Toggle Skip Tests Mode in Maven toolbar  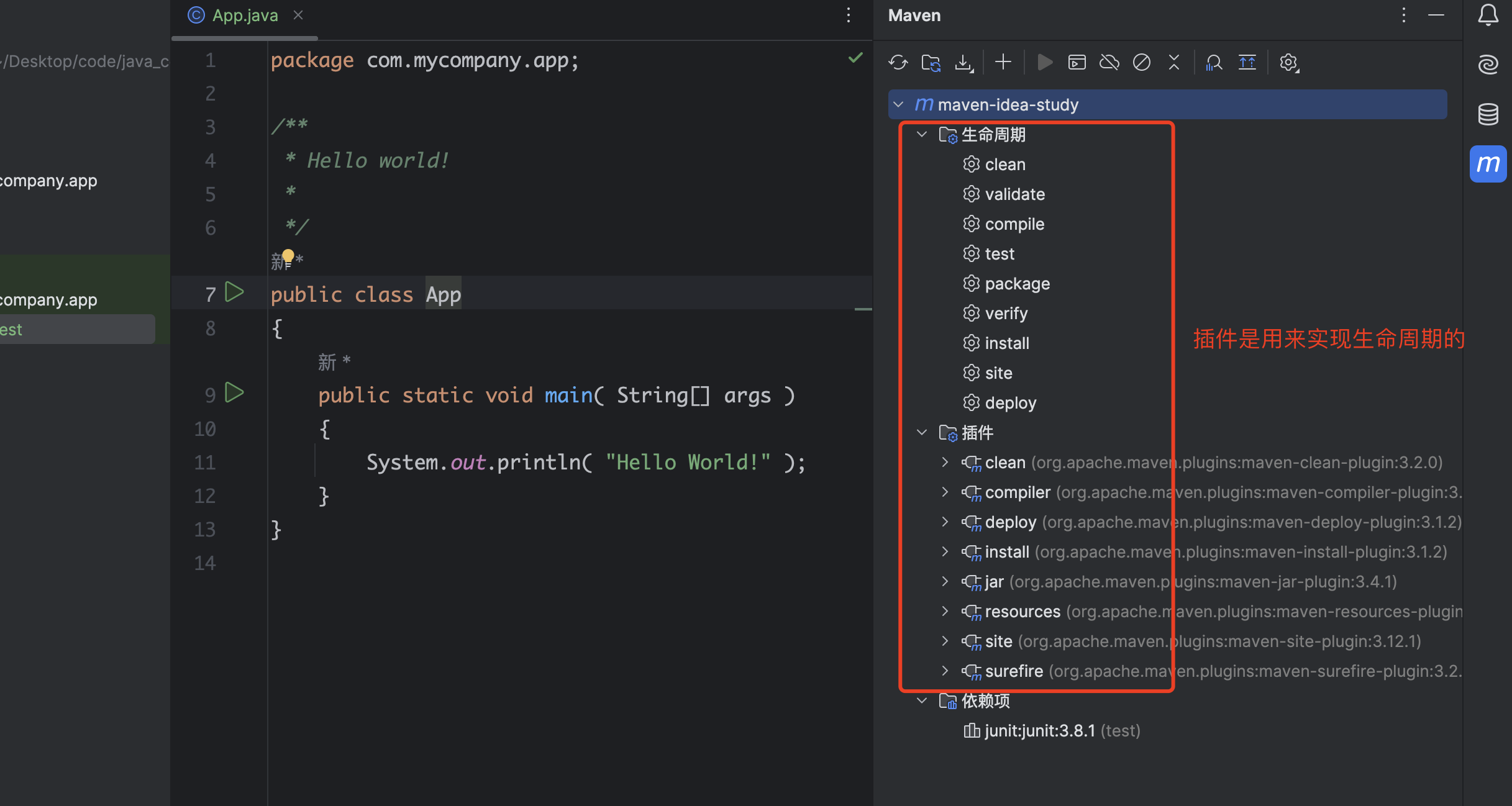(x=1141, y=63)
